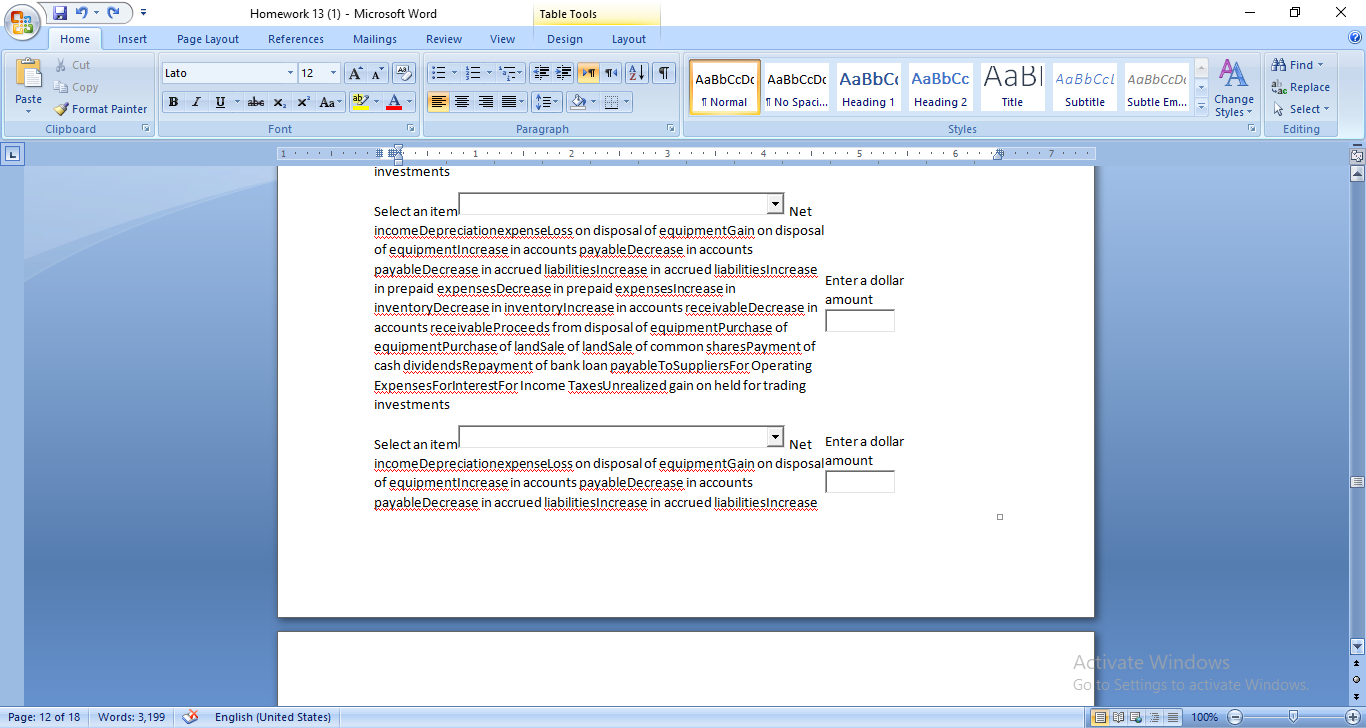Viewport: 1366px width, 728px height.
Task: Open the Mailings tab
Action: (374, 39)
